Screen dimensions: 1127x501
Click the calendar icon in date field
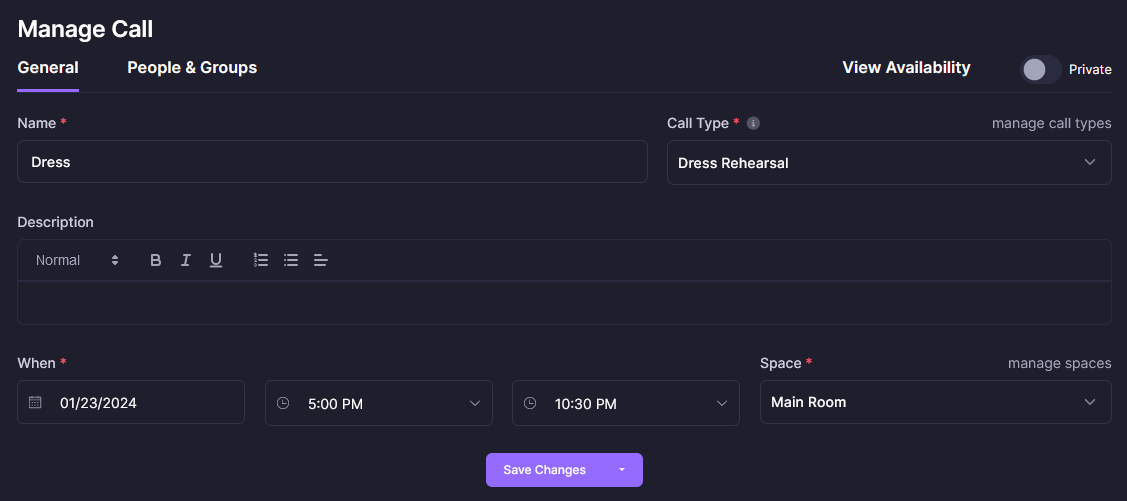click(x=36, y=403)
